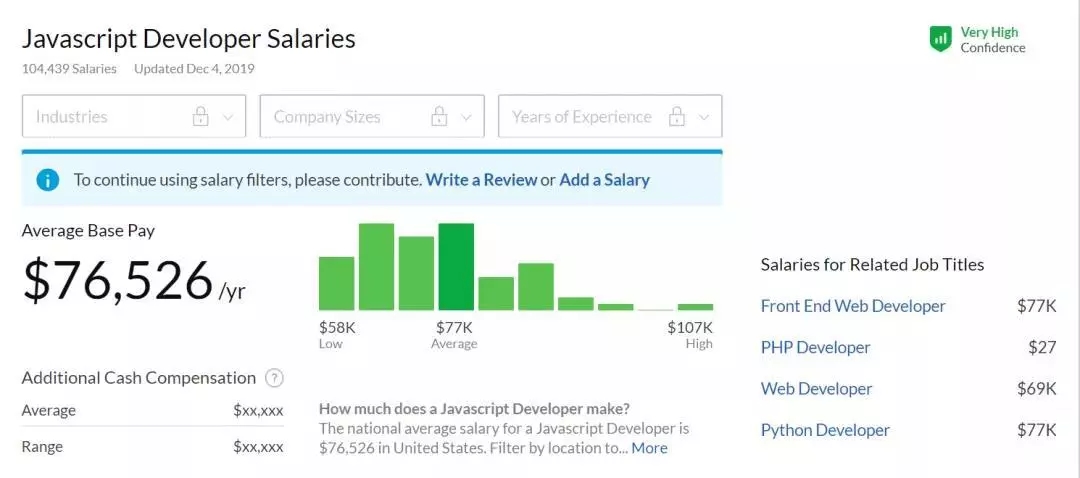Expand the Industries dropdown chevron
Viewport: 1080px width, 478px height.
point(228,117)
